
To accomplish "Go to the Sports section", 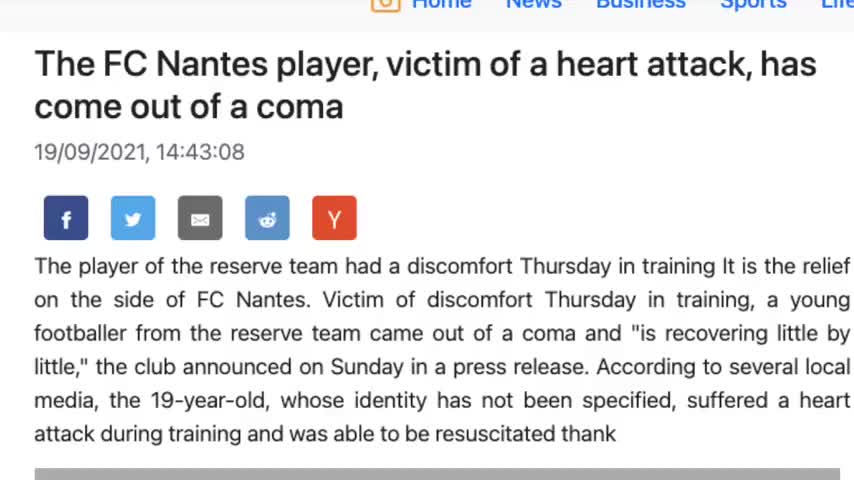I will tap(754, 4).
